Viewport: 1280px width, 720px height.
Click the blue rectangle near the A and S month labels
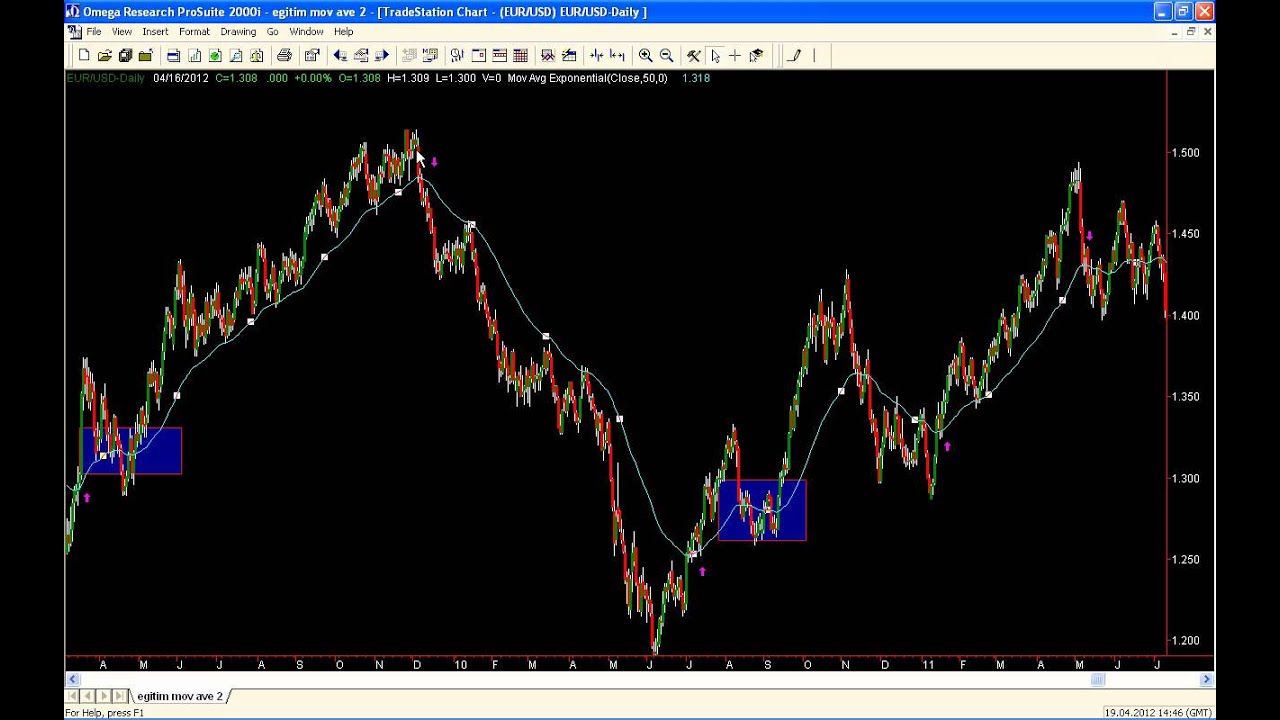coord(762,511)
